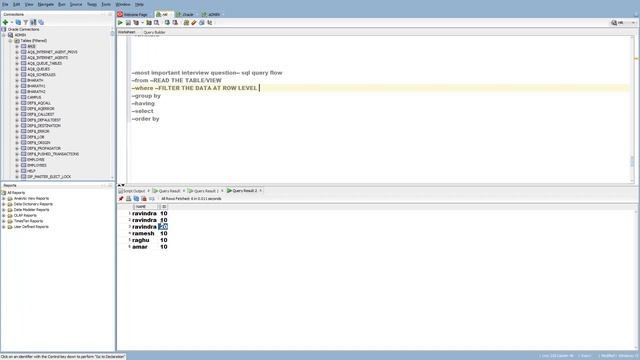Open the Tools menu
Image resolution: width=640 pixels, height=360 pixels.
tap(106, 4)
